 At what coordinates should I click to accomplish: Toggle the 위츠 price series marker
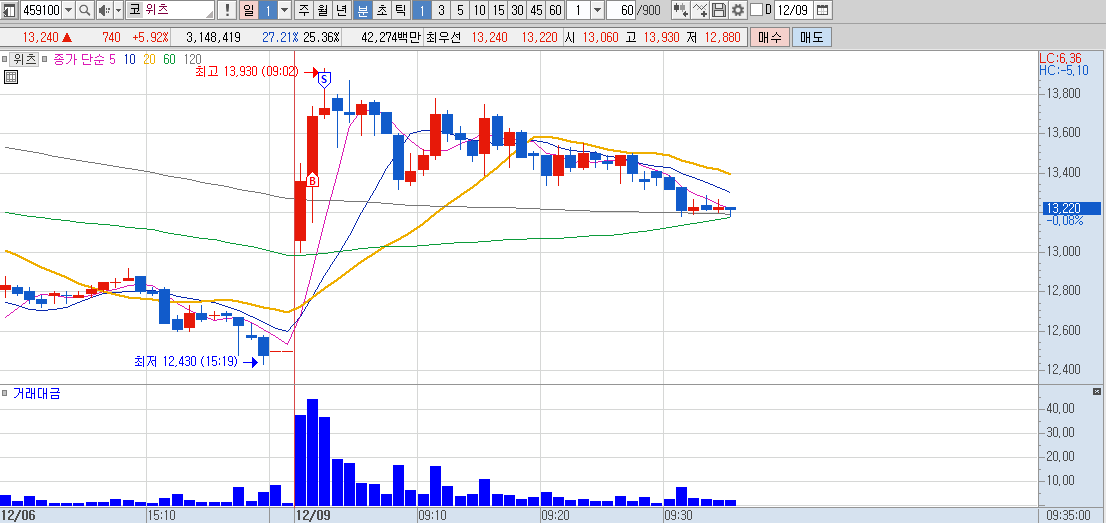pos(4,60)
